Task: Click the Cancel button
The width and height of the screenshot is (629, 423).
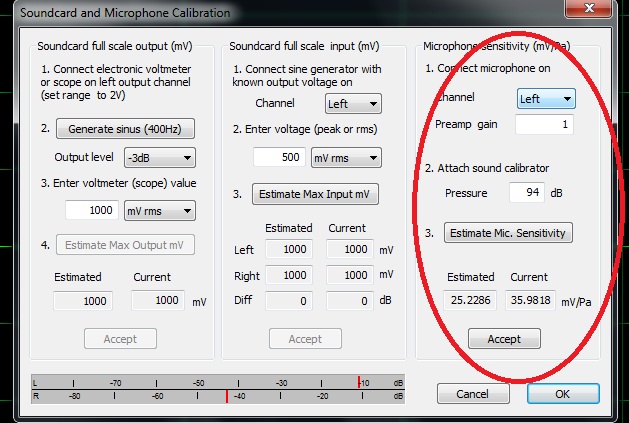Action: click(x=473, y=394)
